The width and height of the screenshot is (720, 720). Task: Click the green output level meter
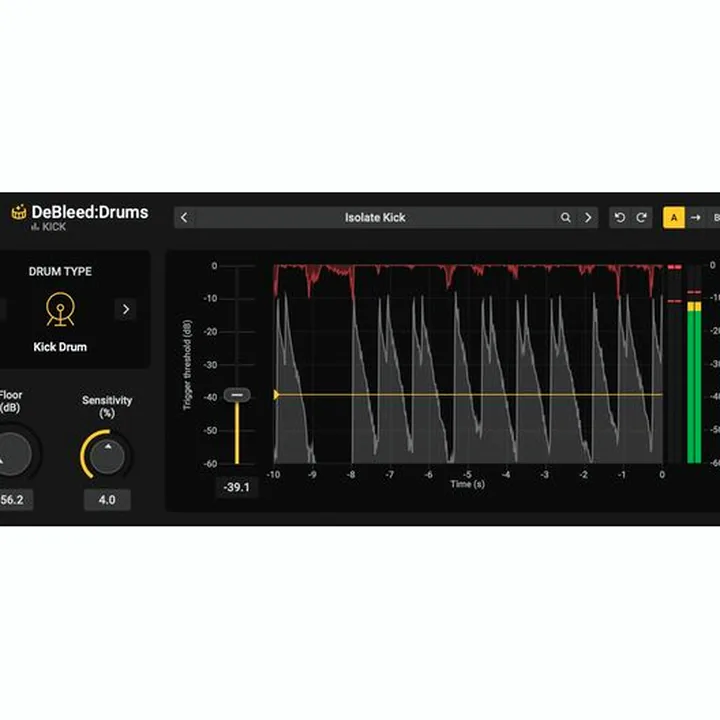tap(694, 381)
